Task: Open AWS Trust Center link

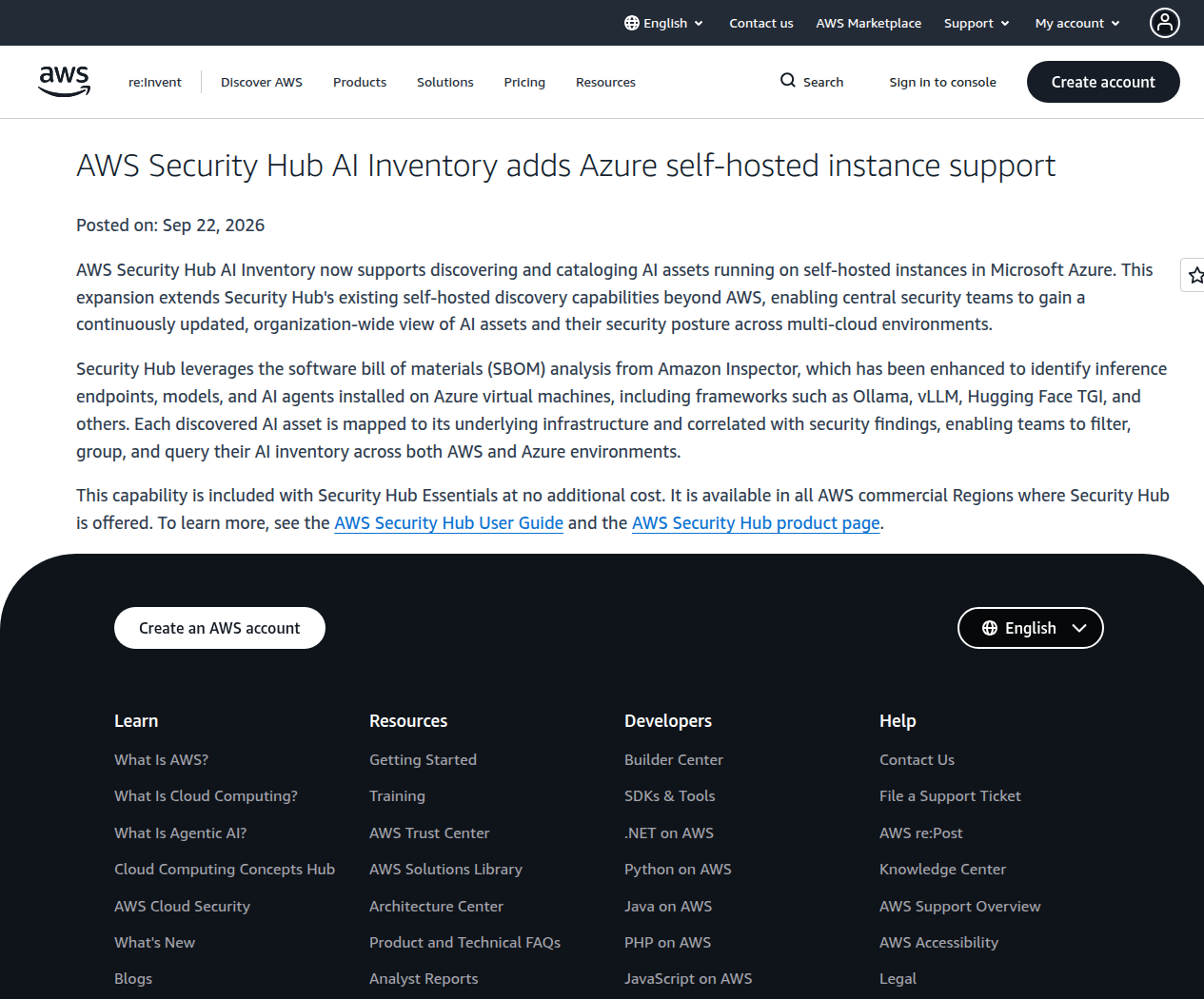Action: pos(429,832)
